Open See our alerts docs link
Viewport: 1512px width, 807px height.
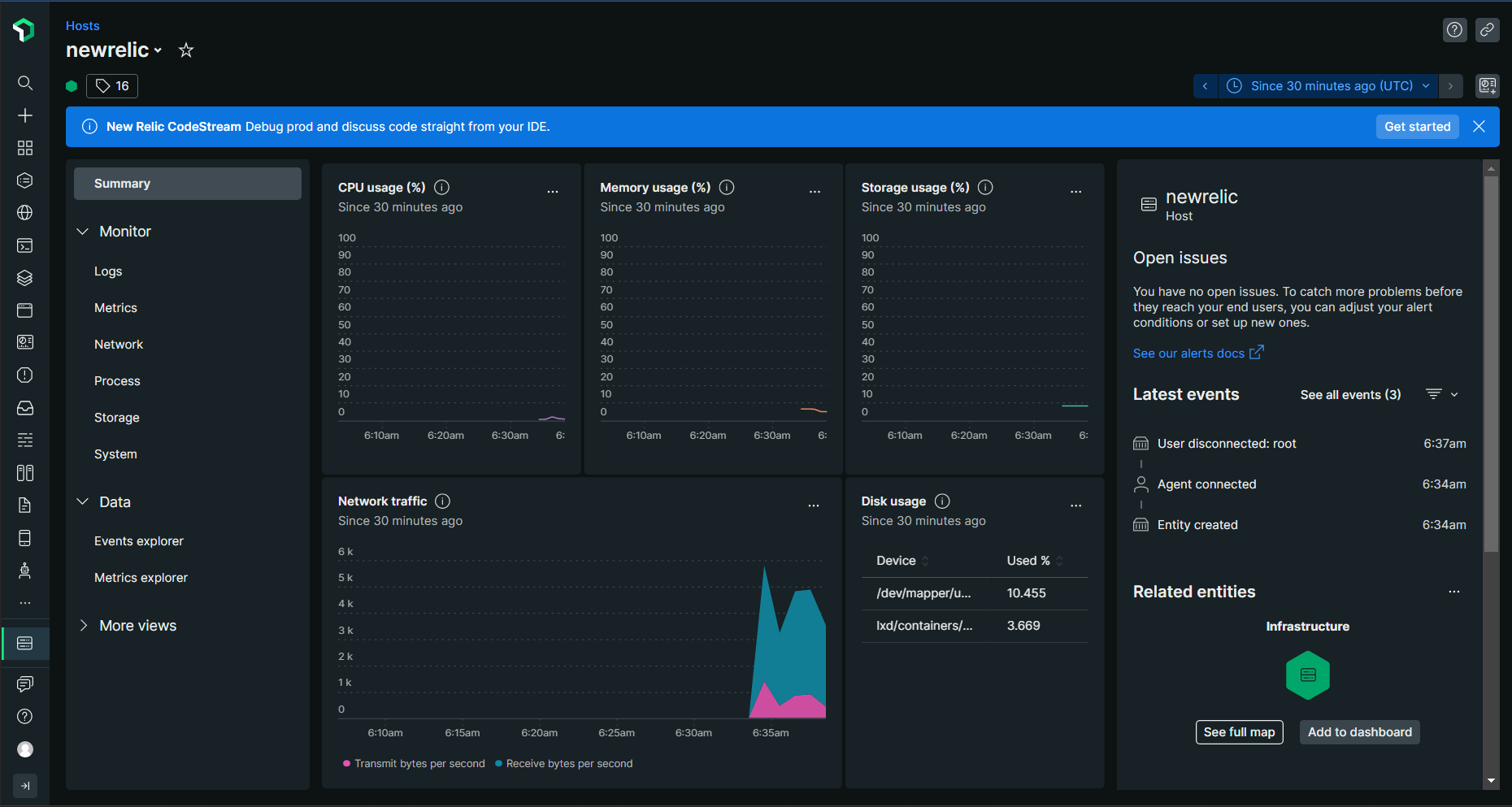1198,354
